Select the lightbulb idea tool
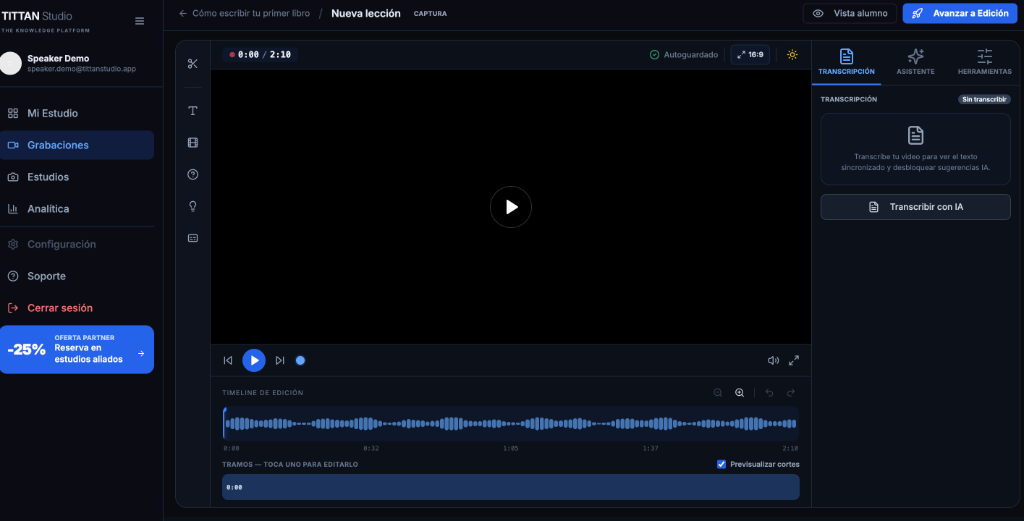1024x521 pixels. pyautogui.click(x=193, y=206)
